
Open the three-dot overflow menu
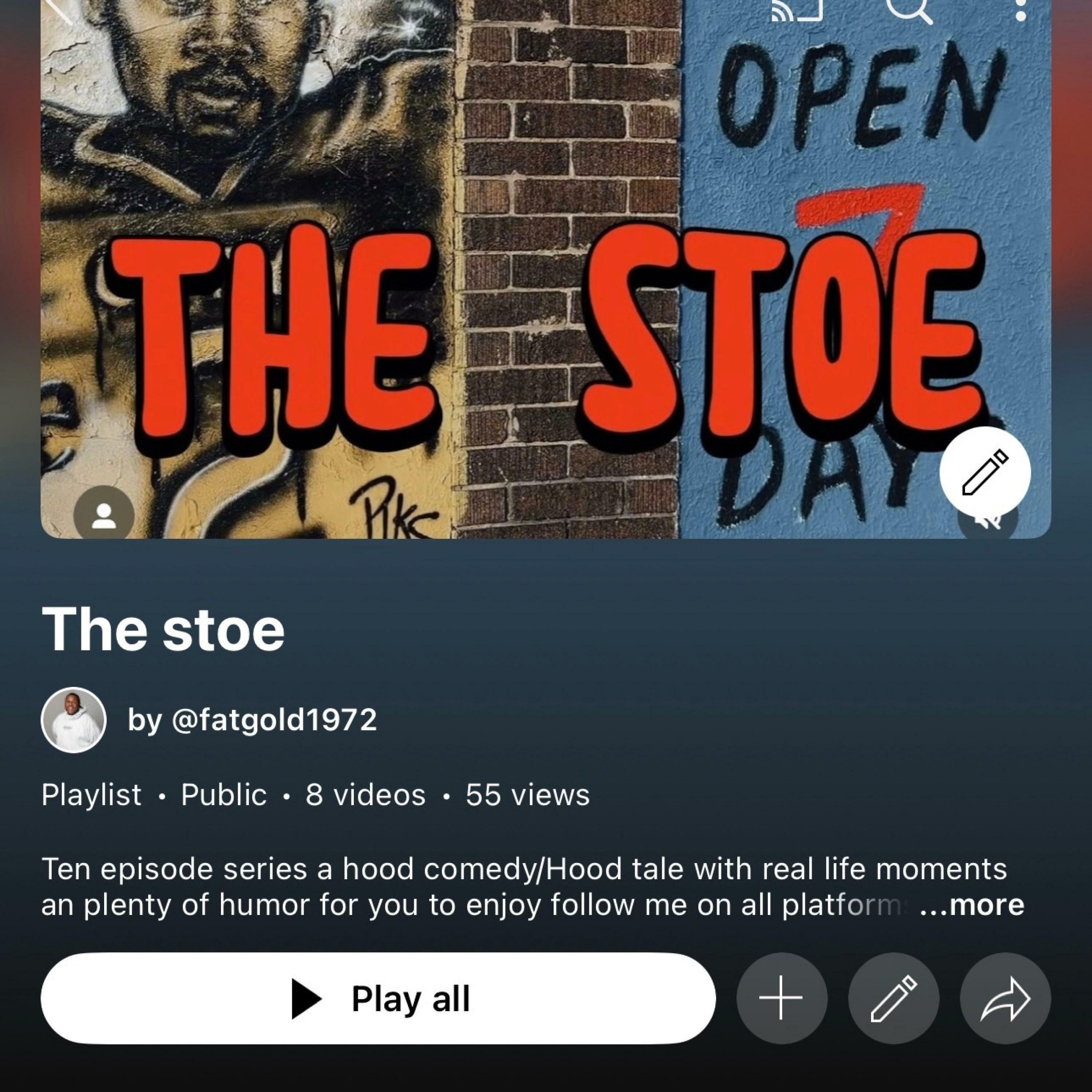coord(1021,10)
